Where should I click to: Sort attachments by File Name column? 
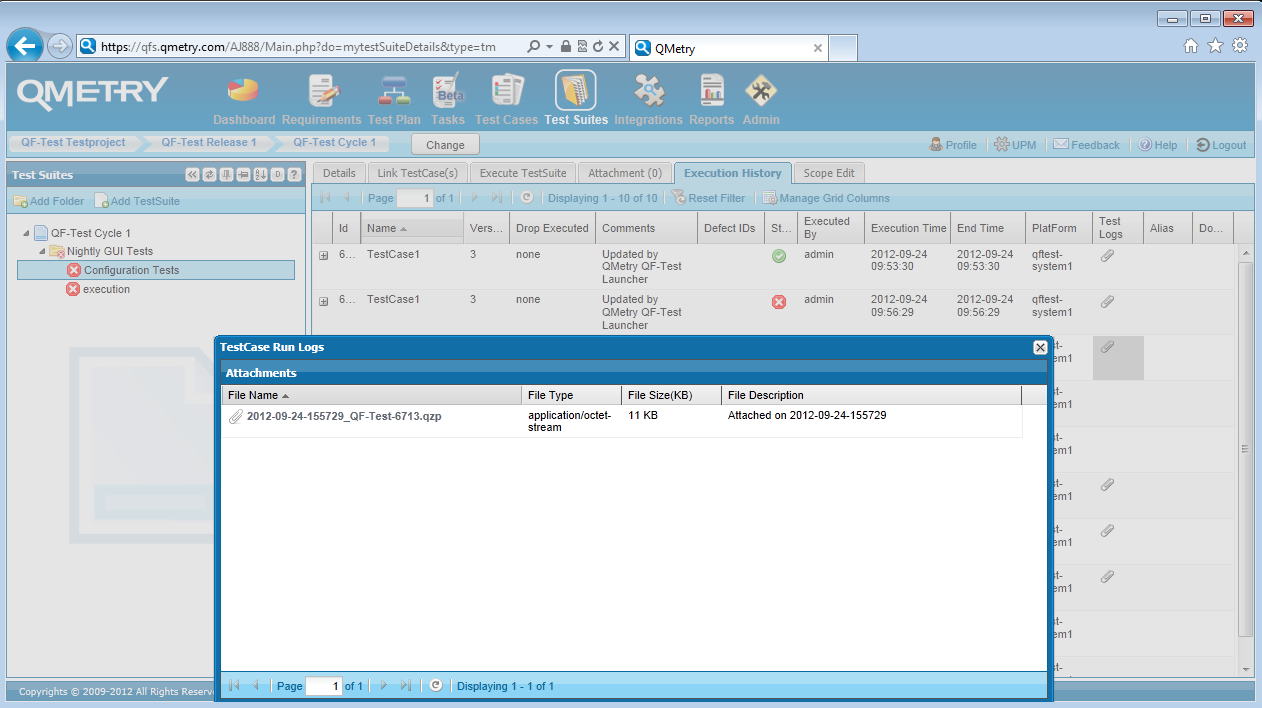click(371, 395)
